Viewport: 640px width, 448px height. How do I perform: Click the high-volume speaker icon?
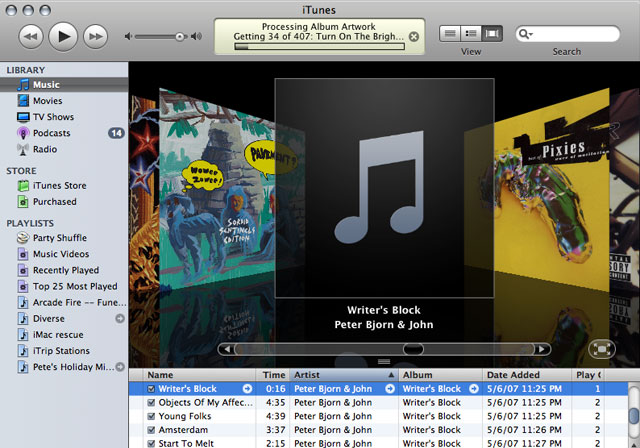196,37
